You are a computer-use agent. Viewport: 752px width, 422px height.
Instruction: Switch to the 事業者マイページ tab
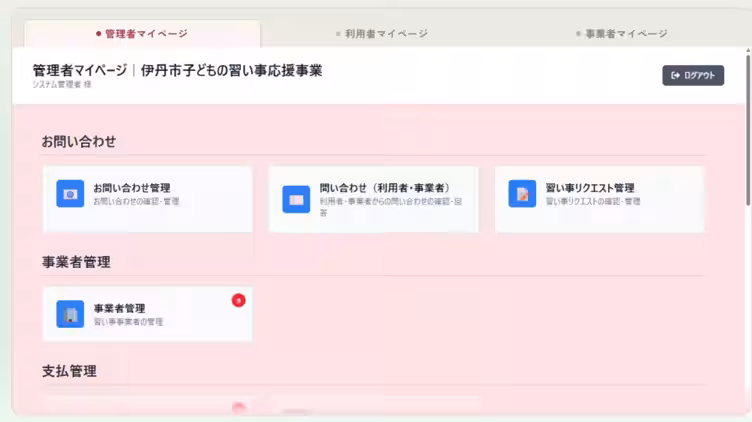[622, 34]
